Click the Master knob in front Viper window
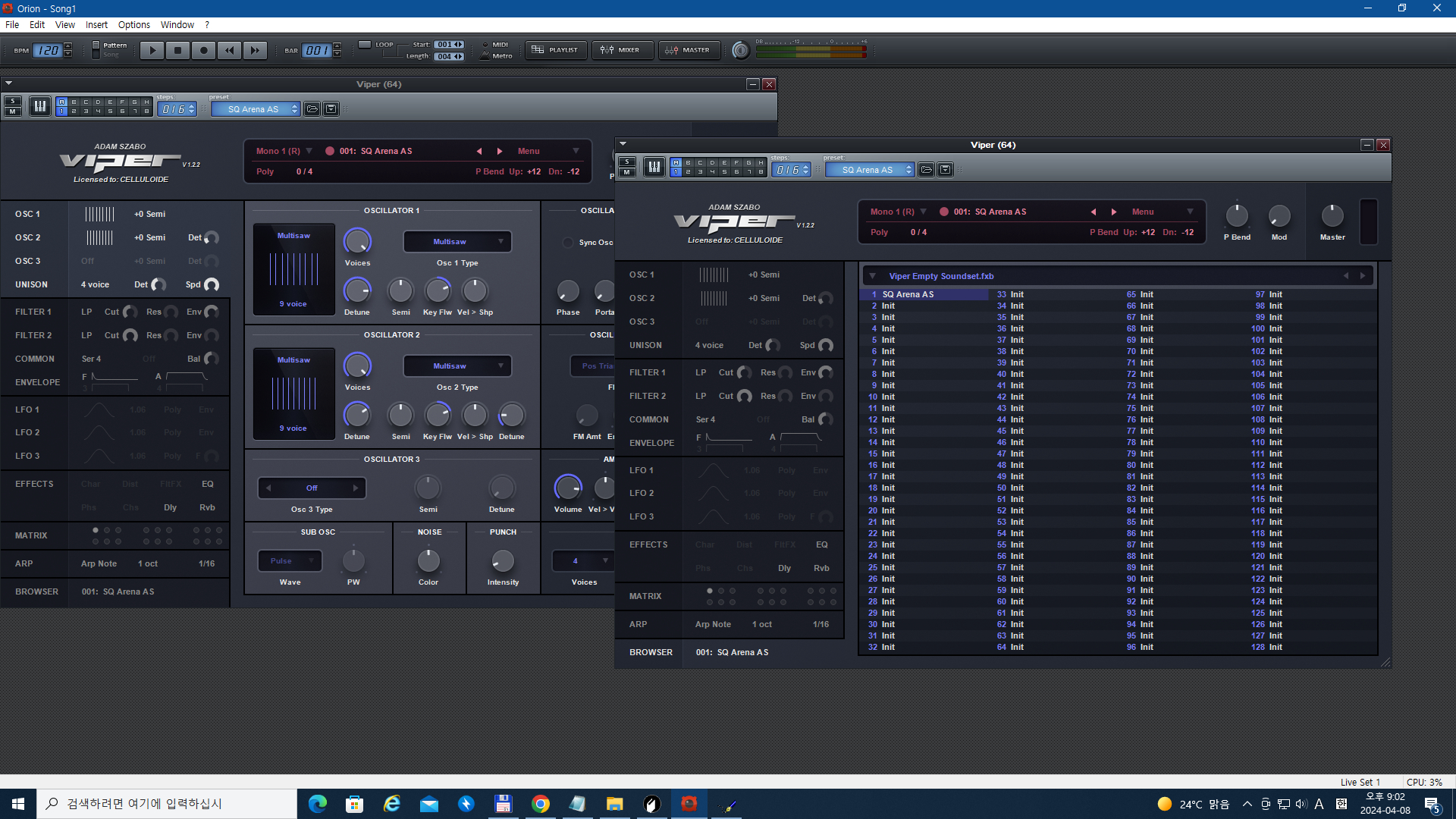The image size is (1456, 819). [1332, 216]
